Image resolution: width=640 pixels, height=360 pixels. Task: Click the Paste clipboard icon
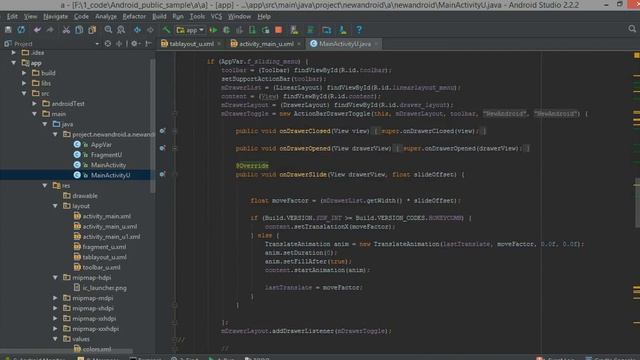click(92, 30)
